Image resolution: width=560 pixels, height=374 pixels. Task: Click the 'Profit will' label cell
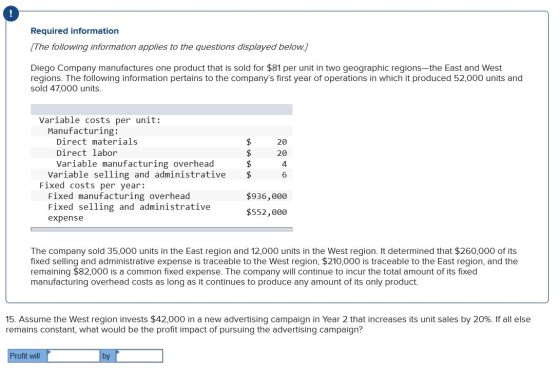pyautogui.click(x=28, y=356)
